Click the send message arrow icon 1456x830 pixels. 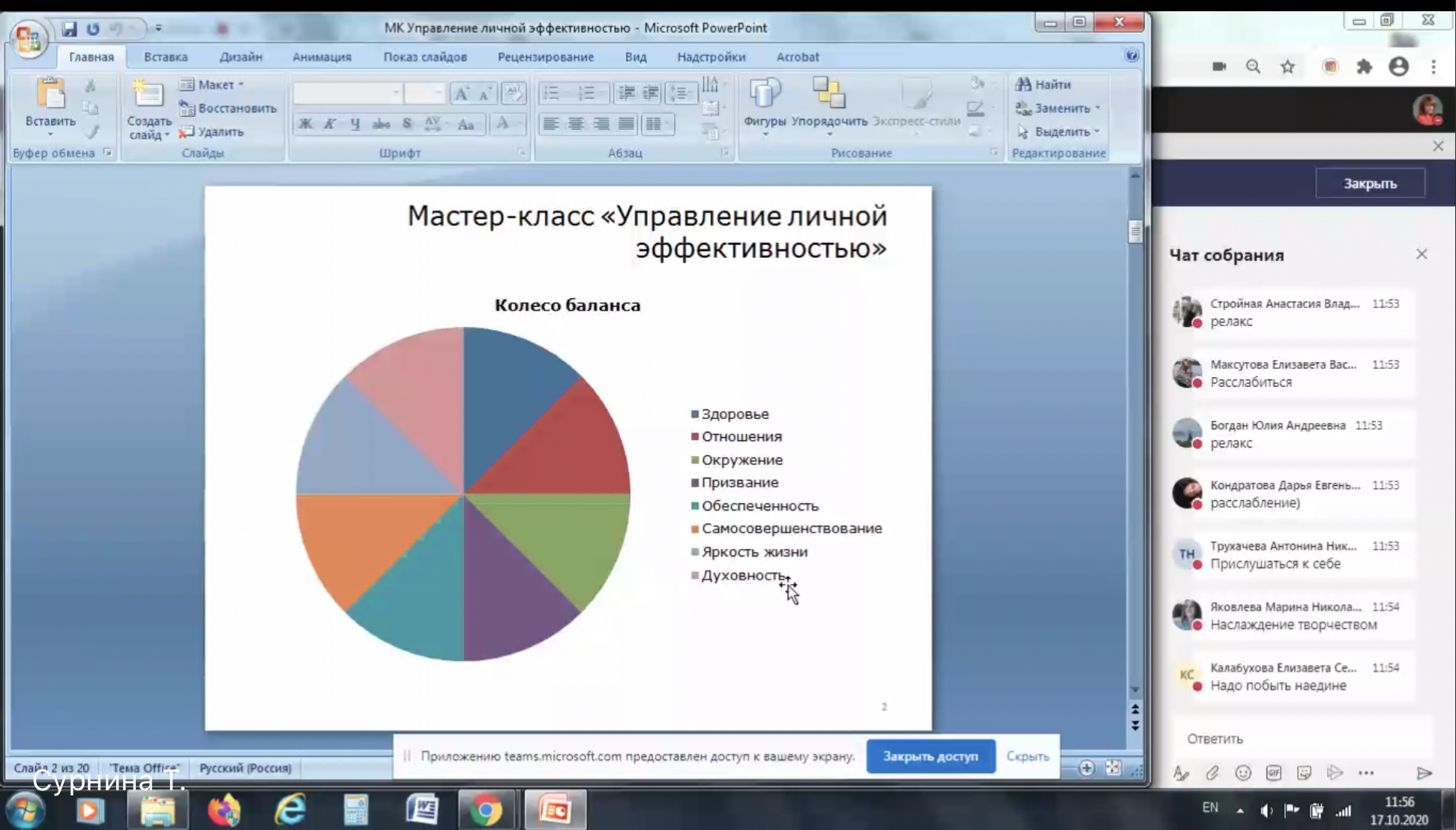pyautogui.click(x=1424, y=773)
